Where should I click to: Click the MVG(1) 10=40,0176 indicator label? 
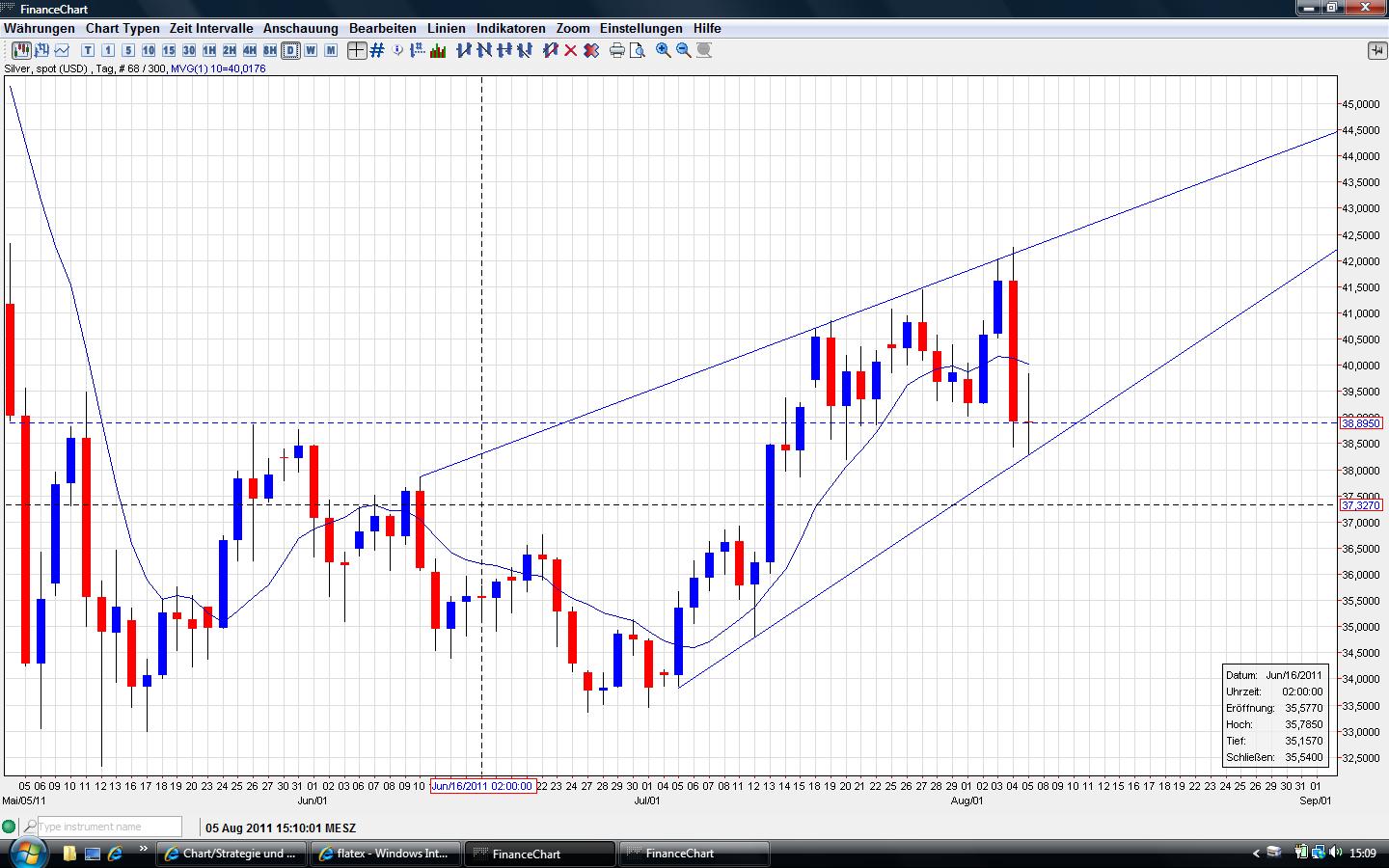(218, 68)
